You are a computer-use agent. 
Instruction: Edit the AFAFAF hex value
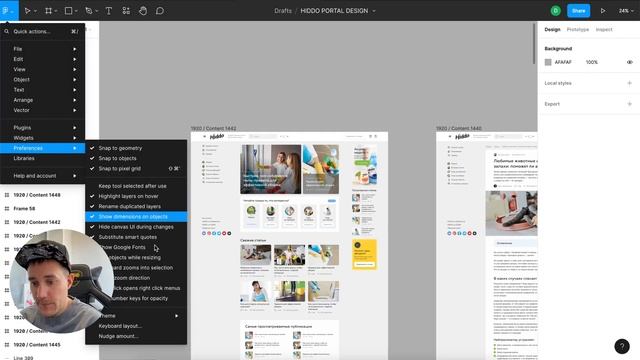(x=563, y=62)
